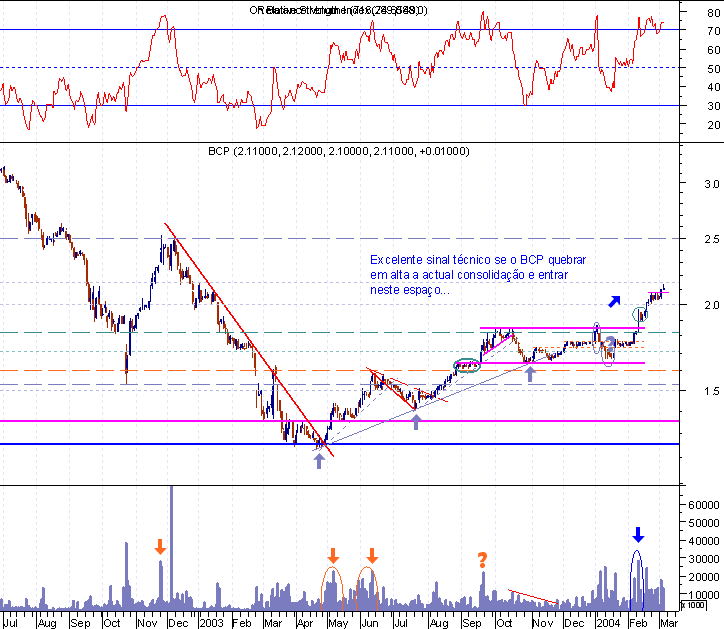Click the 'em alta a actual consolidação' line
Screen dimensions: 724x629
469,275
